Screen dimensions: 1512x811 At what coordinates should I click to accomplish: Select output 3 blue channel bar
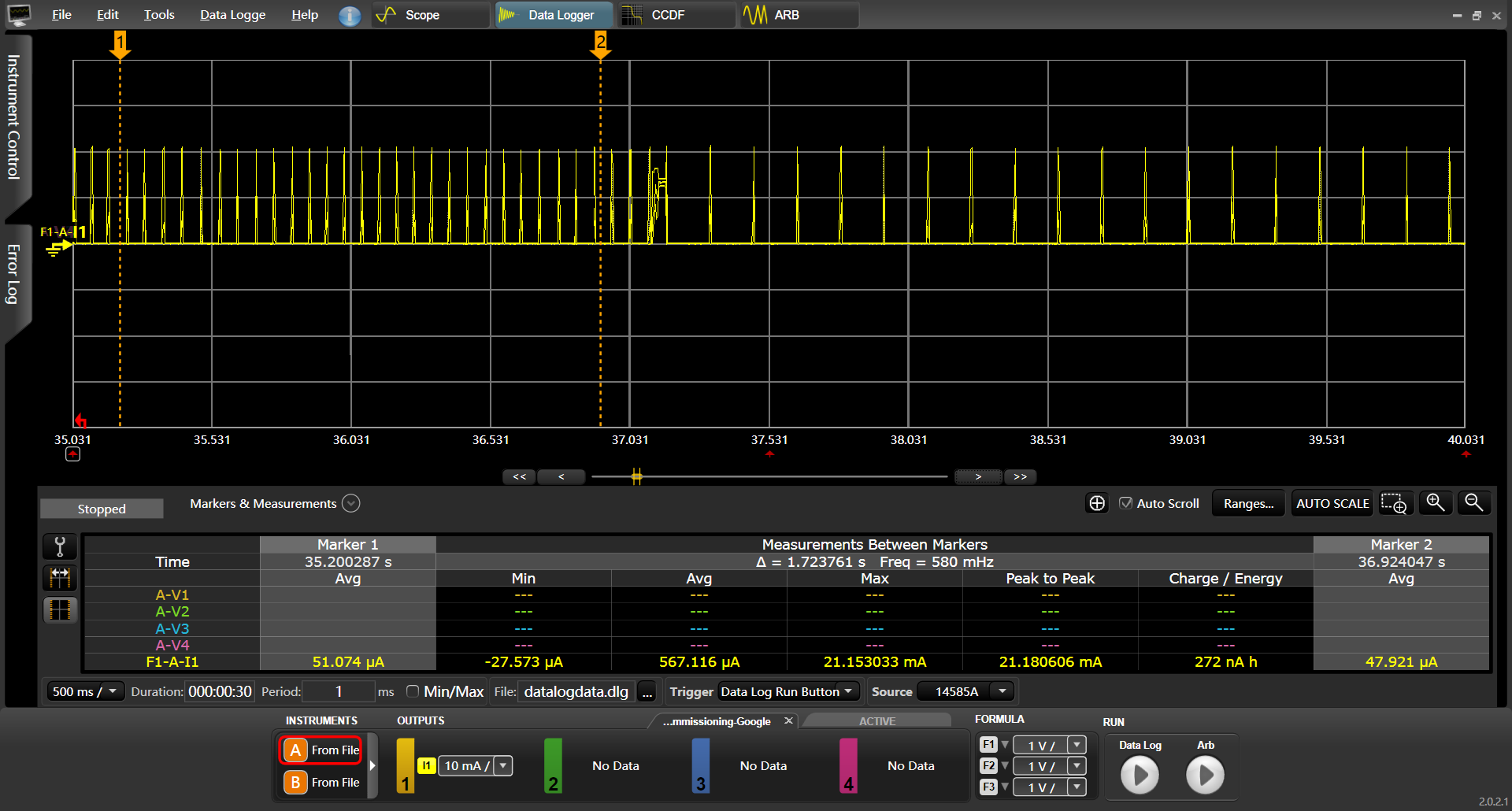(700, 765)
